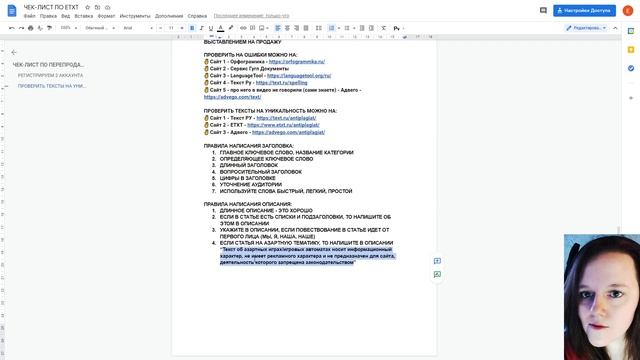Image resolution: width=640 pixels, height=360 pixels.
Task: Open Google Keep side panel
Action: 631,50
